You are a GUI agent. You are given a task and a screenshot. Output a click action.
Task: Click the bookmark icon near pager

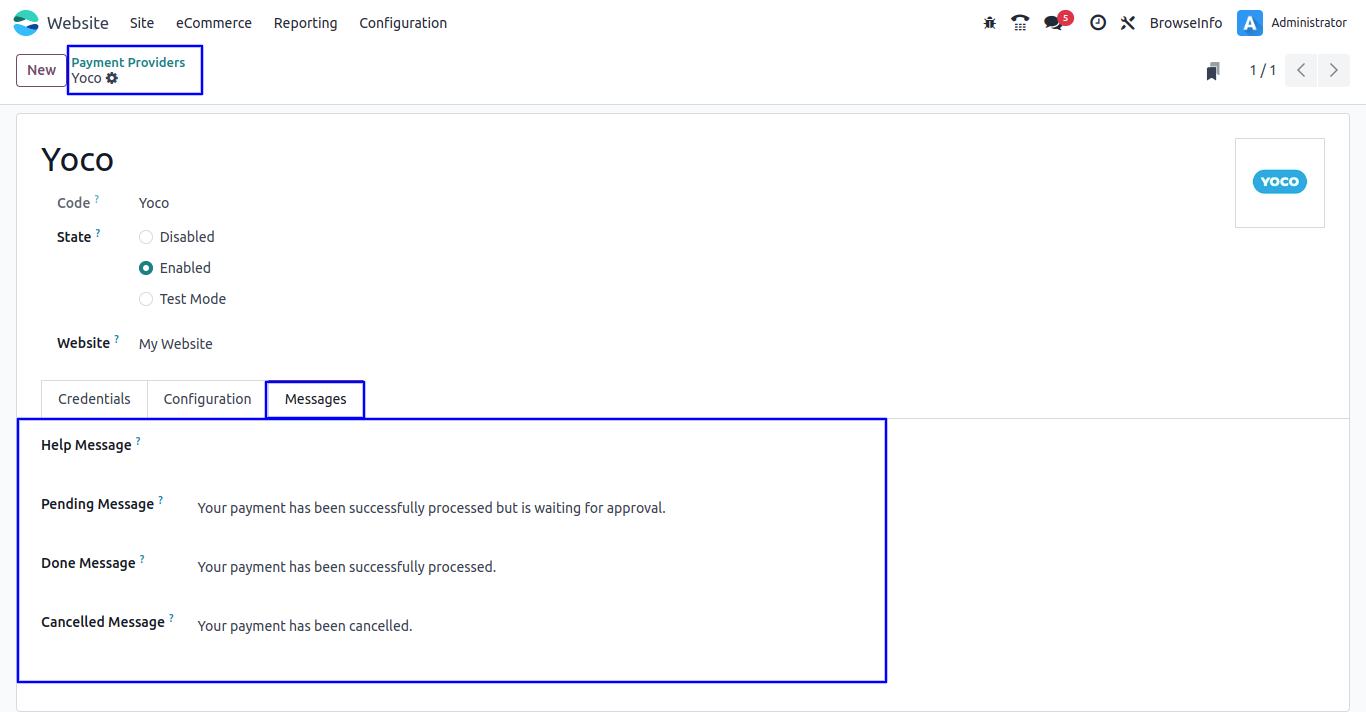point(1213,71)
